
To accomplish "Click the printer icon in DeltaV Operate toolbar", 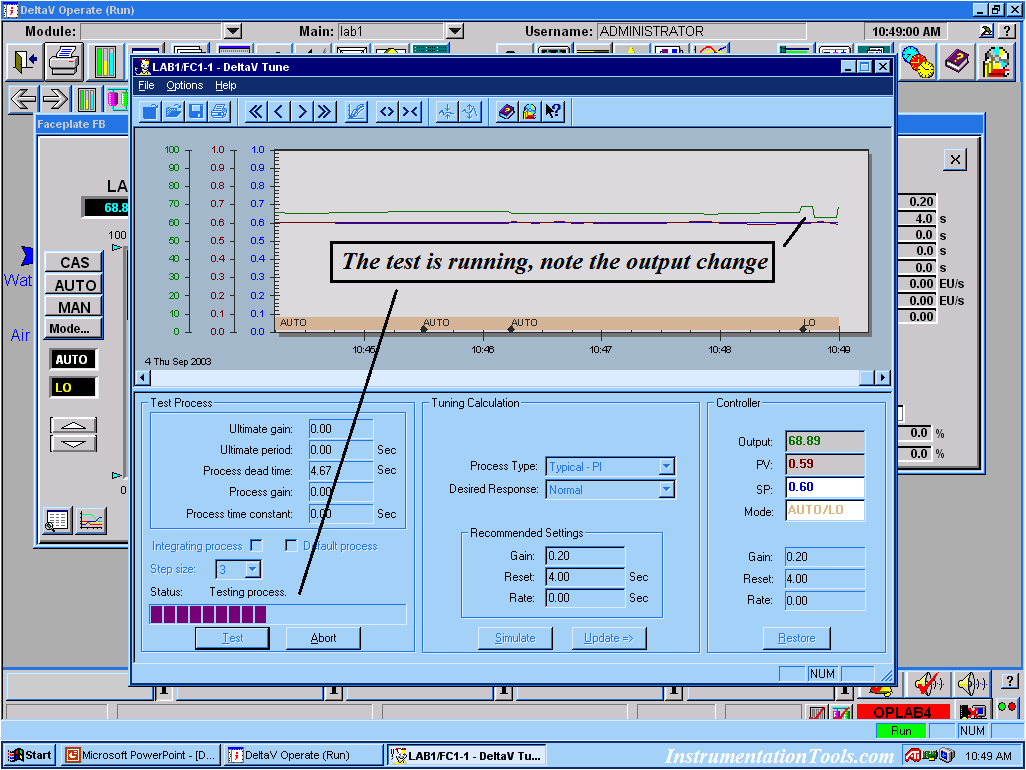I will pos(65,62).
